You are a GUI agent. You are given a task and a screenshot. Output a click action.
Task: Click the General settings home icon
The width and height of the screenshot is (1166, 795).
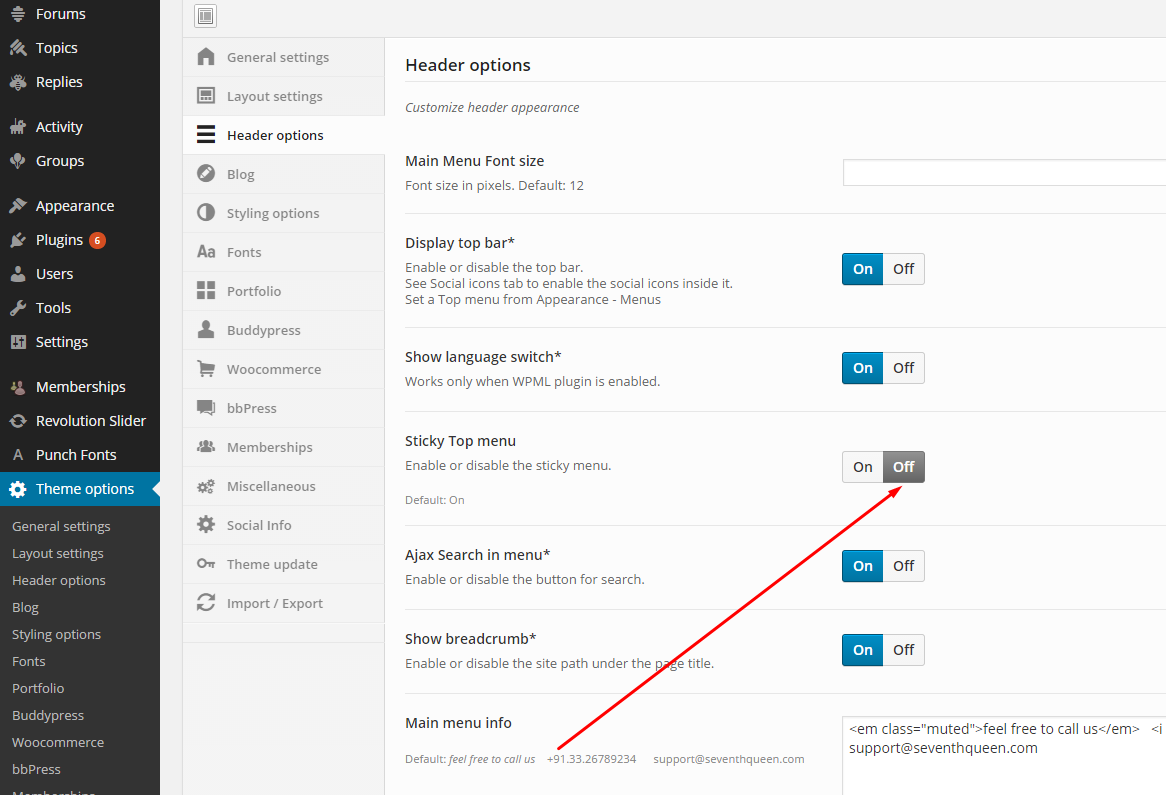[206, 57]
